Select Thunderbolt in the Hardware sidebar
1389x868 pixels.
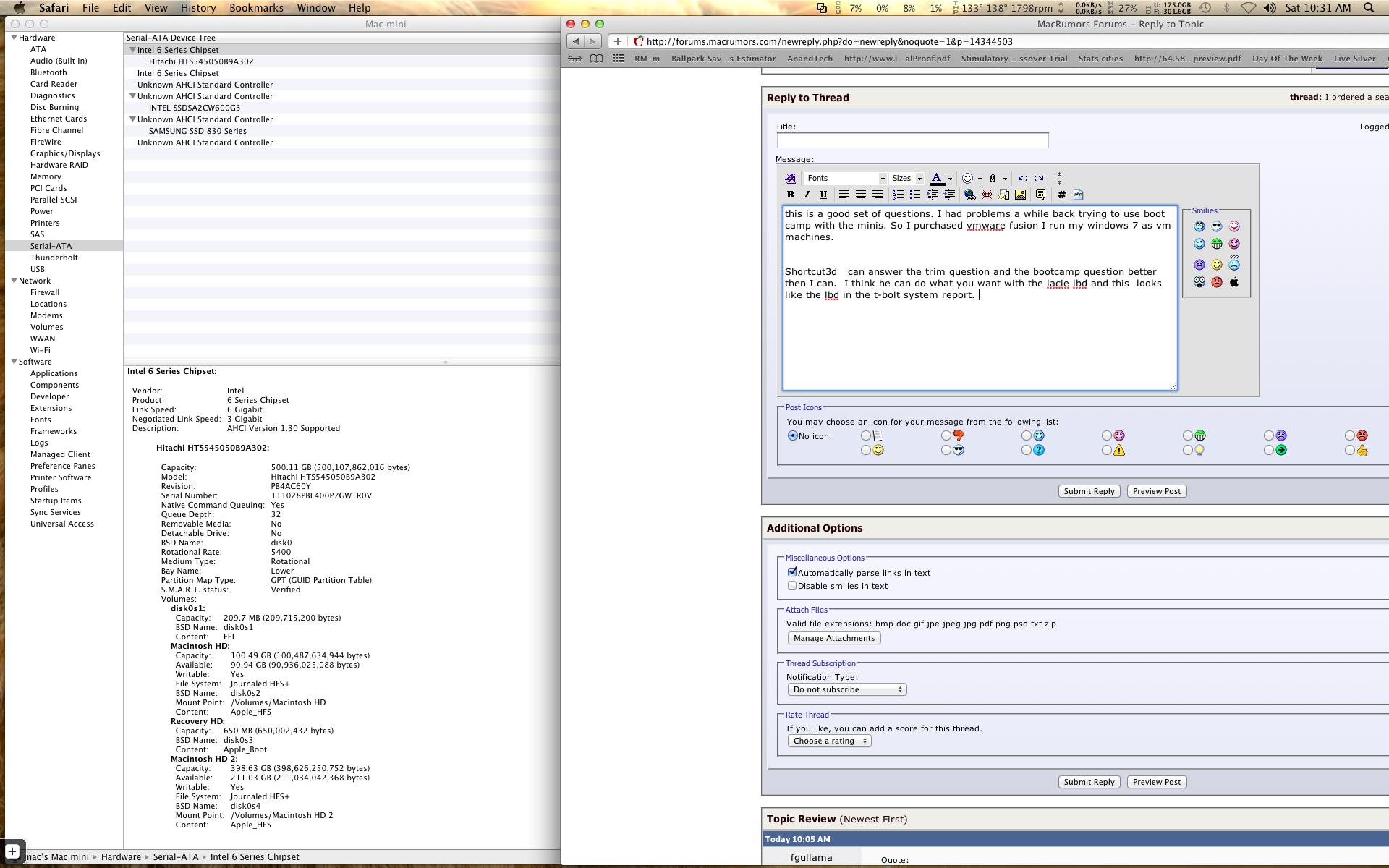(x=54, y=258)
